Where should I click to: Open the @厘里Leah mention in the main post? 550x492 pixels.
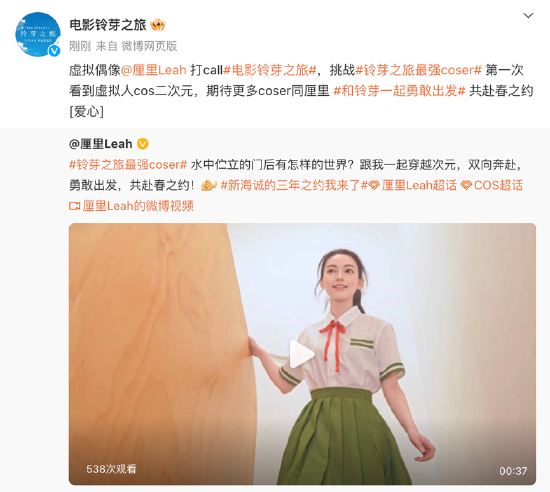pos(154,70)
